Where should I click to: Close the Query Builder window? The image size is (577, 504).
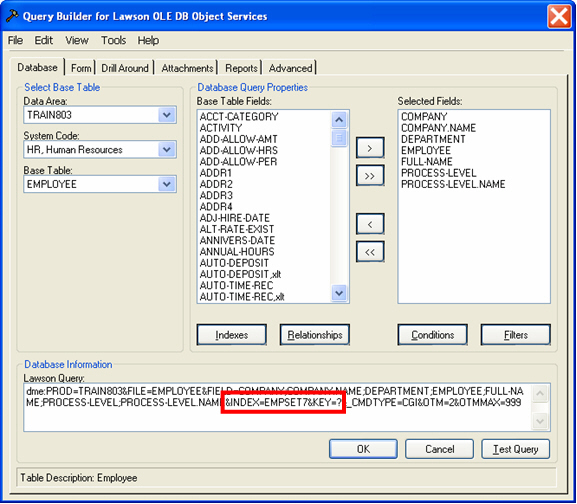(559, 16)
